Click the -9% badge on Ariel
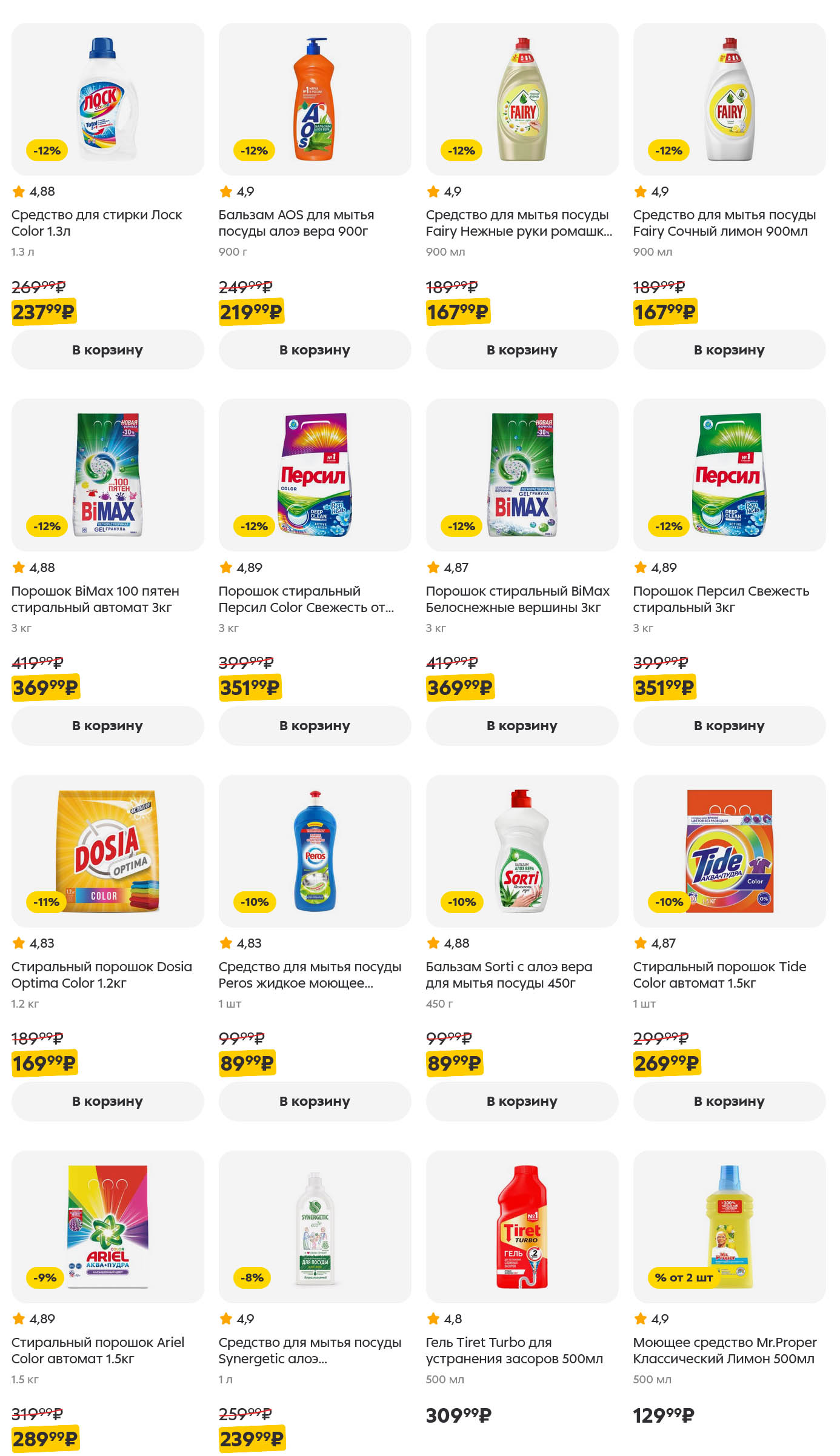The width and height of the screenshot is (840, 1456). [x=45, y=1277]
